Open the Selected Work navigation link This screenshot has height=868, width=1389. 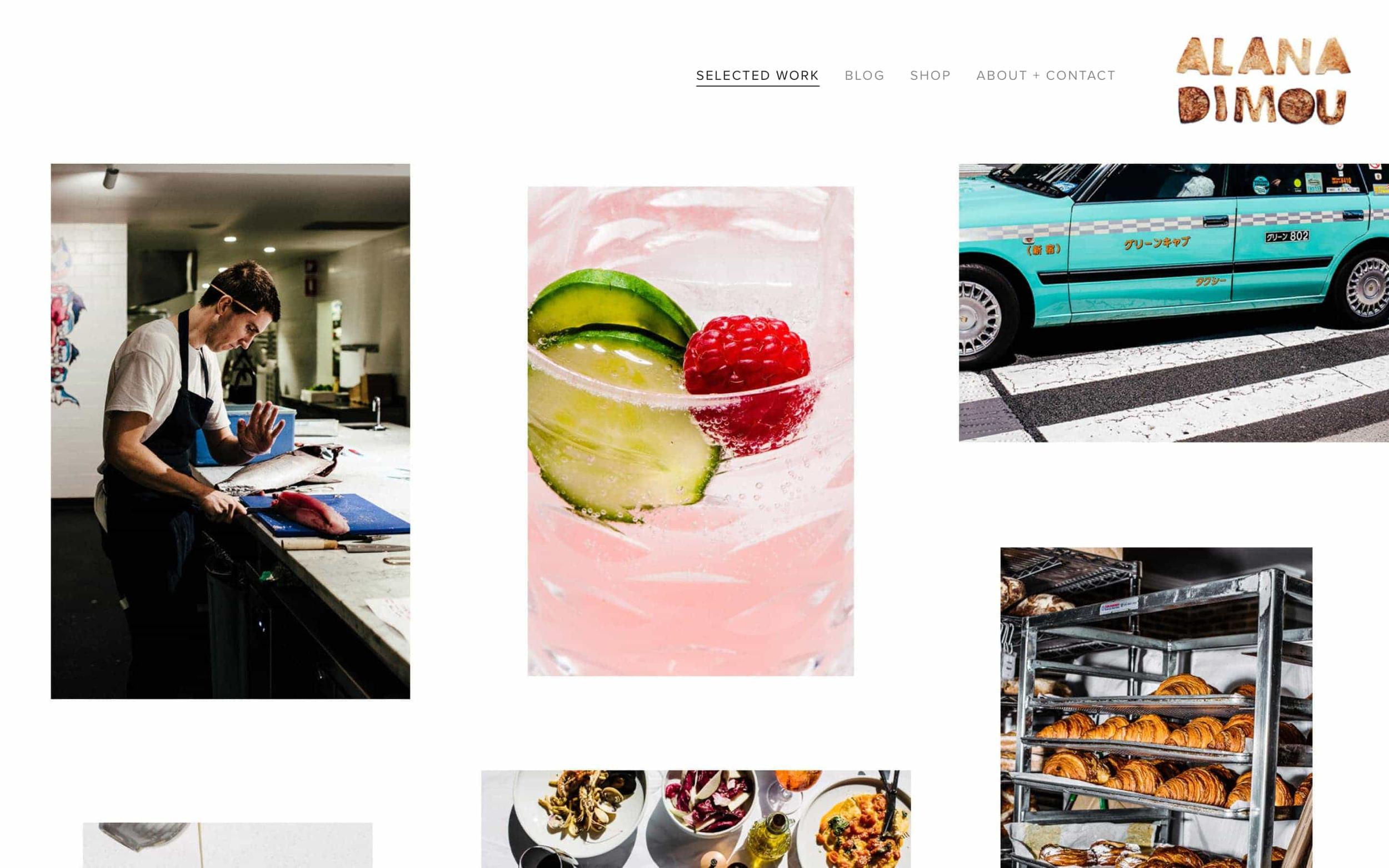757,75
